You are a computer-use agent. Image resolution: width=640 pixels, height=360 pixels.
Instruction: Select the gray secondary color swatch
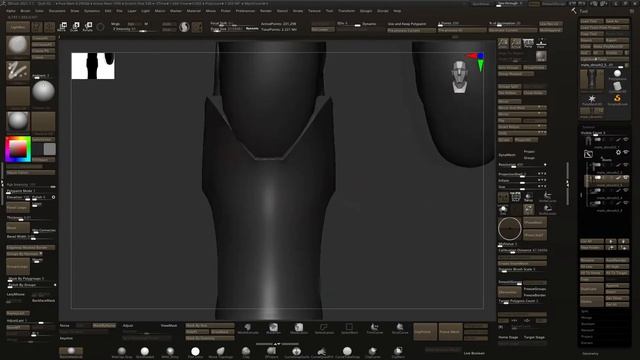49,149
